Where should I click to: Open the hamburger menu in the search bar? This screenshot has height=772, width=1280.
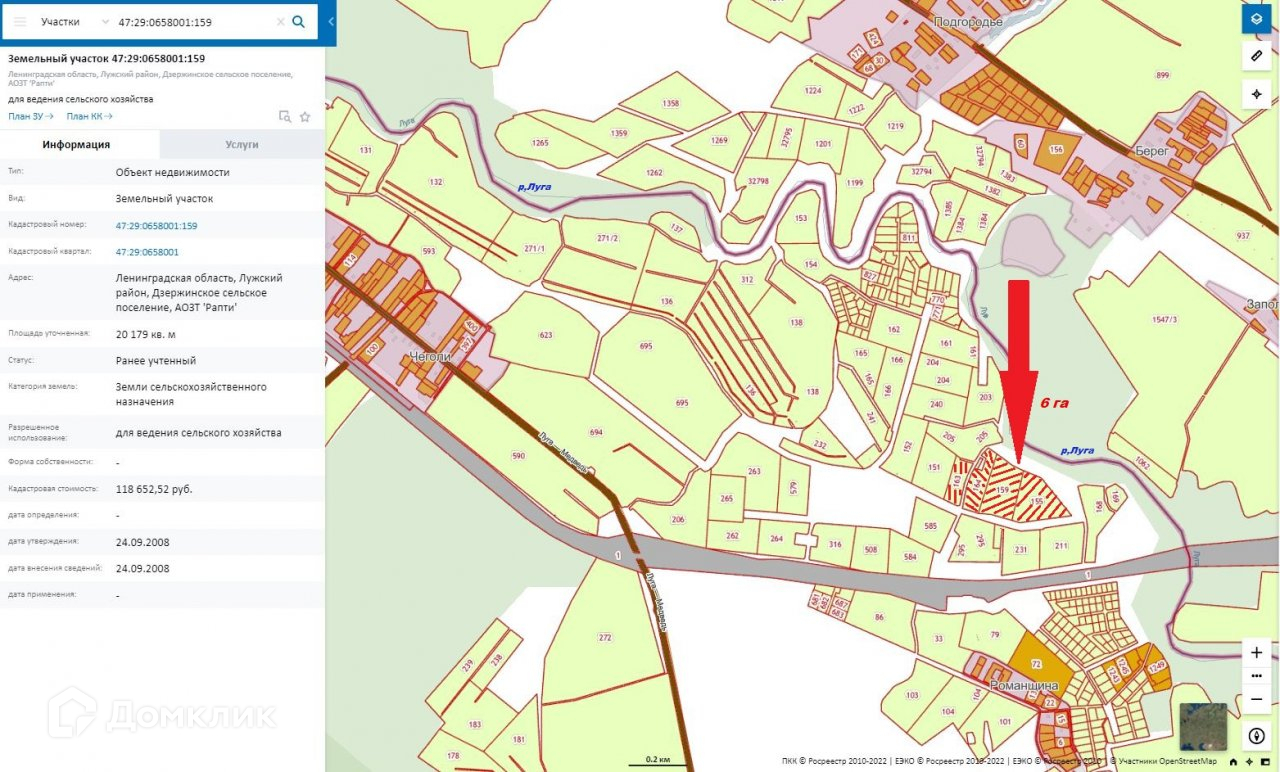pyautogui.click(x=20, y=21)
